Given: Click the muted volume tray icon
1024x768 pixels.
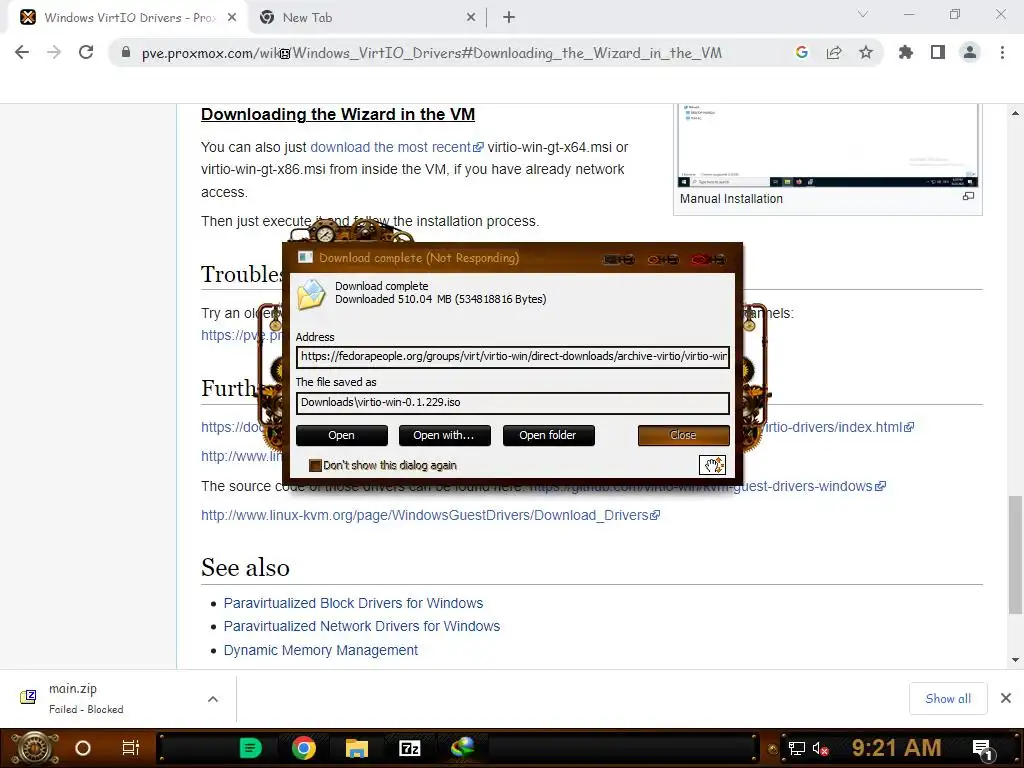Looking at the screenshot, I should click(820, 748).
